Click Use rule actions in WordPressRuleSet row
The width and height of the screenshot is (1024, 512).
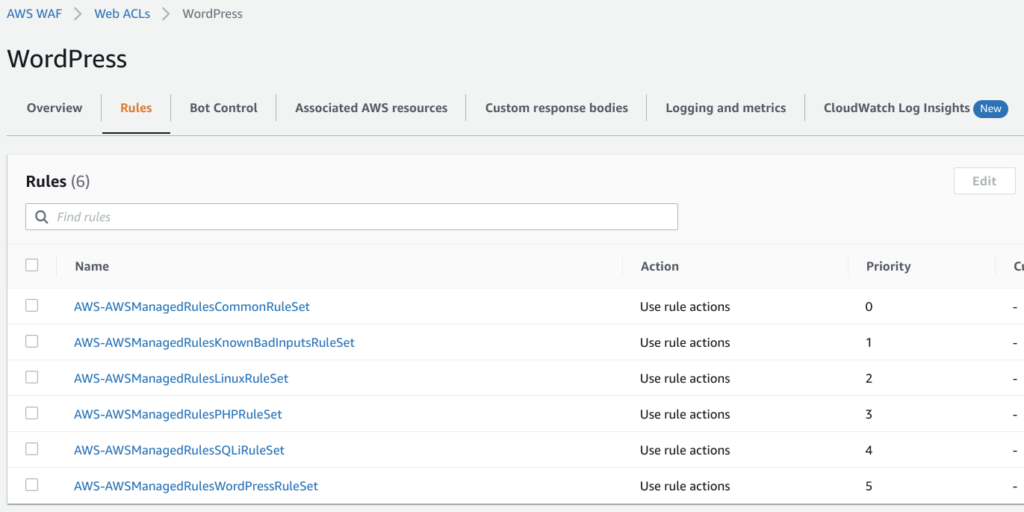[x=685, y=487]
